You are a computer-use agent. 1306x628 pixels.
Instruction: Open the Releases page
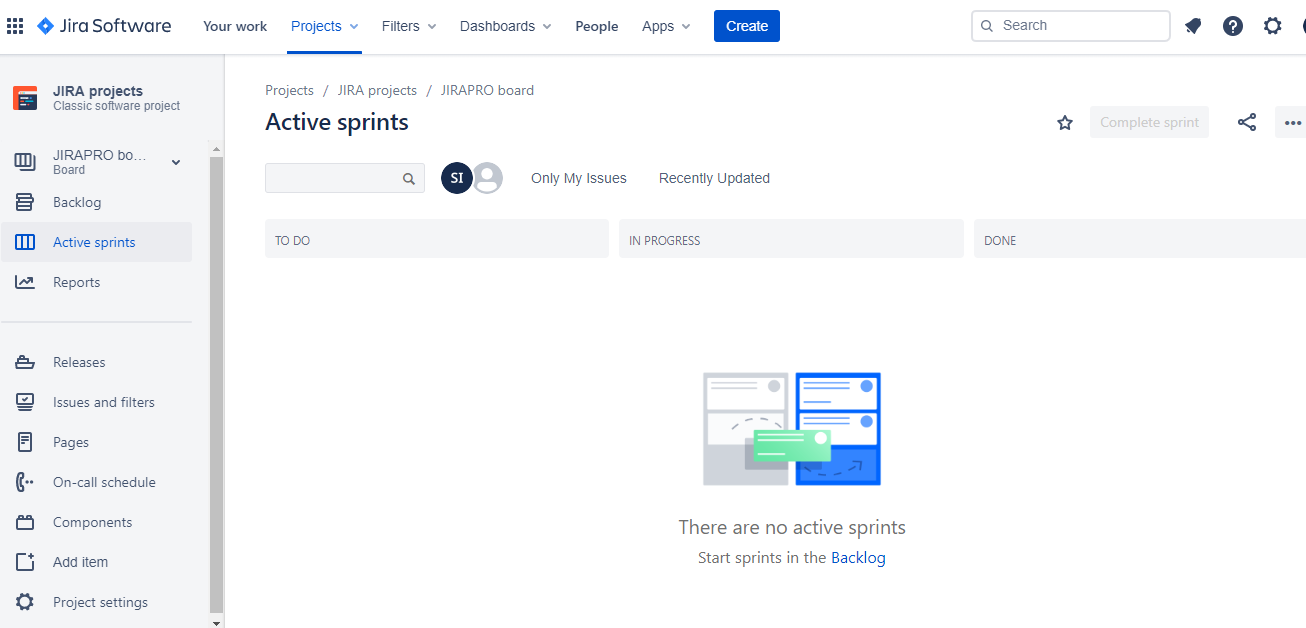click(79, 361)
